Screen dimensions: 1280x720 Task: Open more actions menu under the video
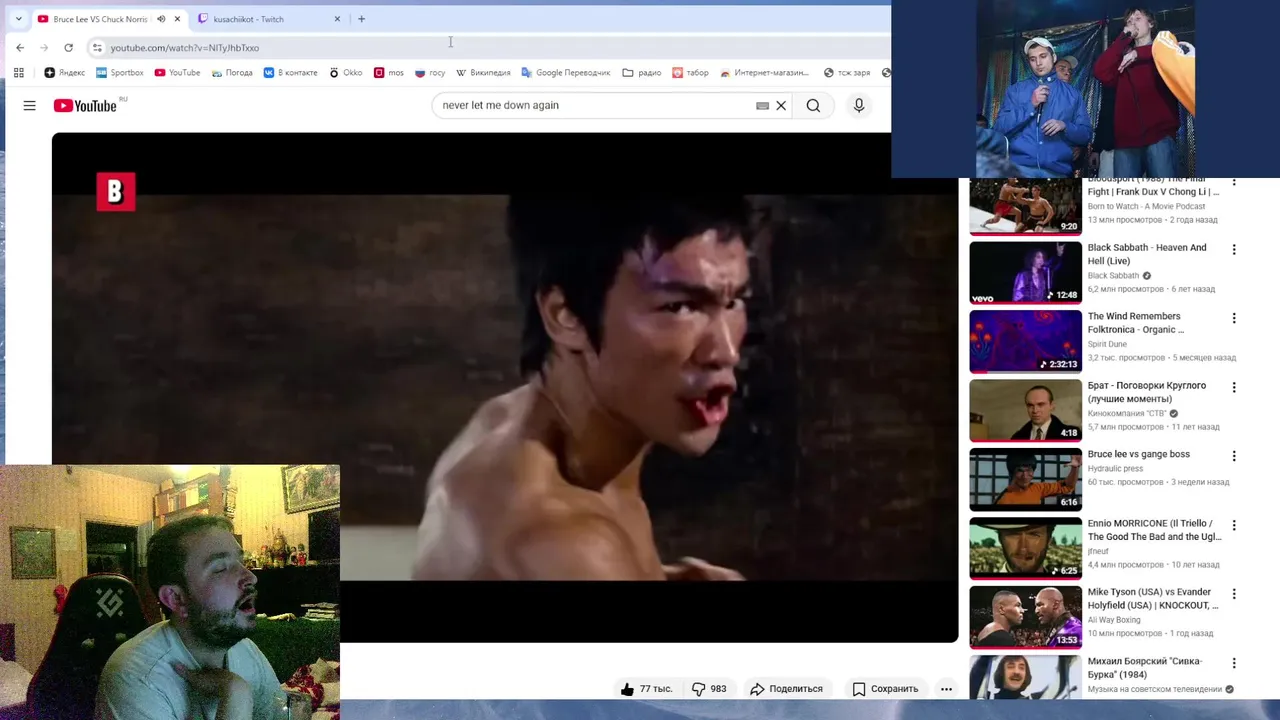coord(946,689)
